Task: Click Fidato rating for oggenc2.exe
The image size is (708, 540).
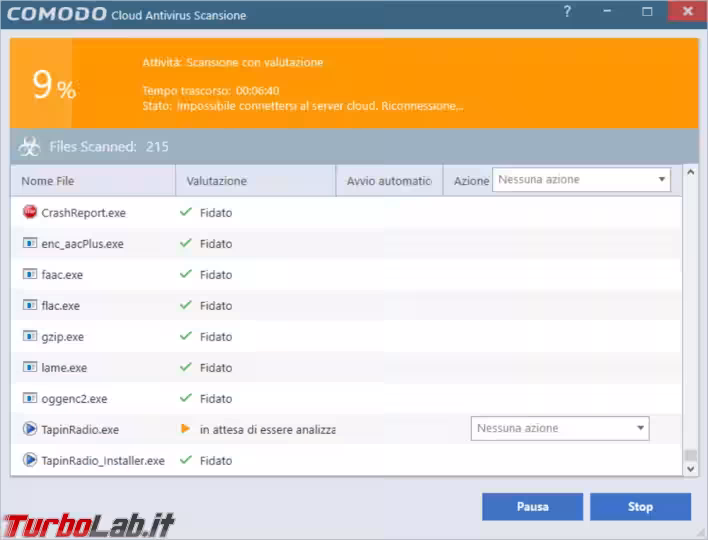Action: coord(216,399)
